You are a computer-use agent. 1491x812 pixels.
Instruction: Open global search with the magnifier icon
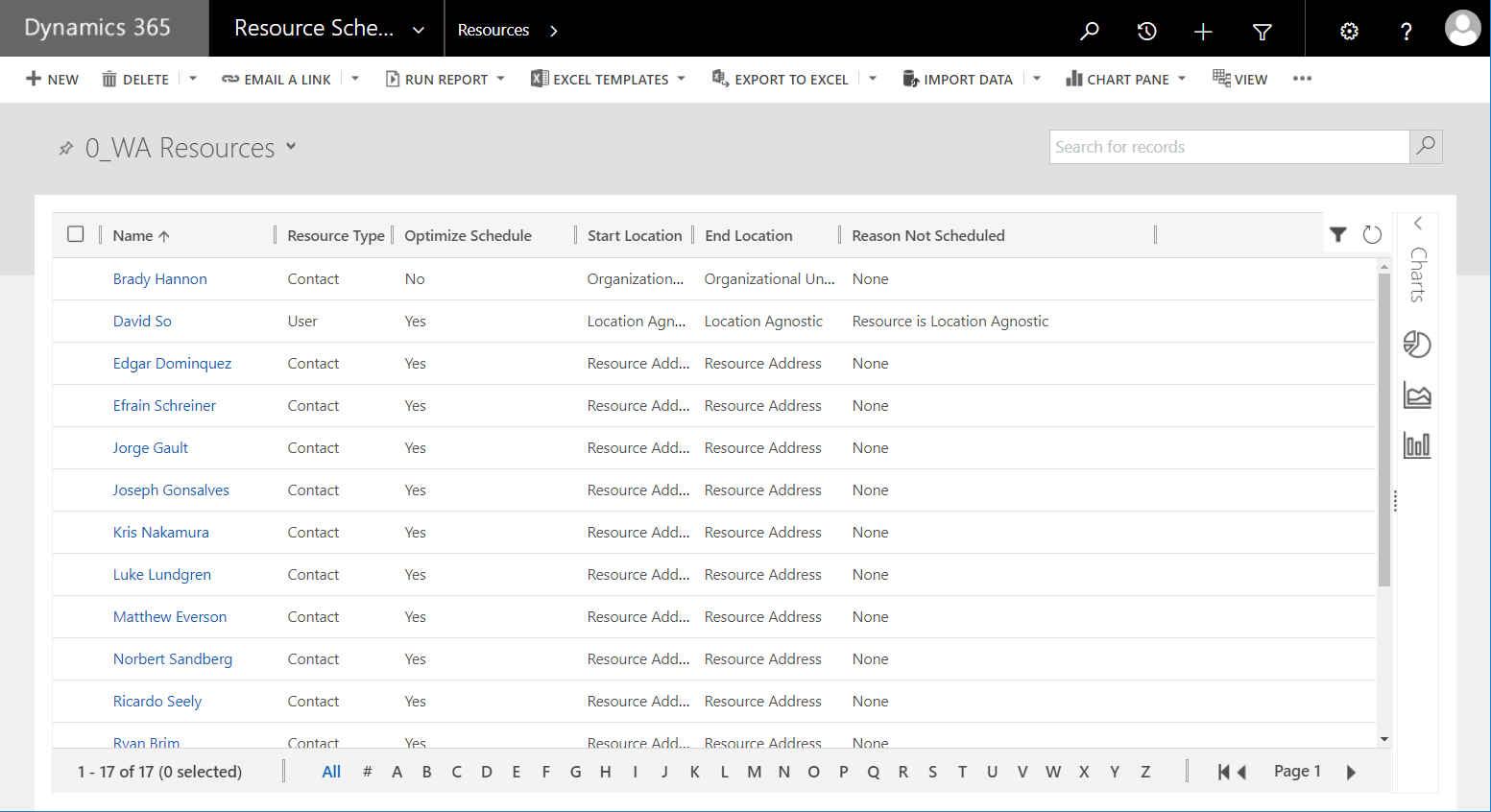click(1090, 30)
